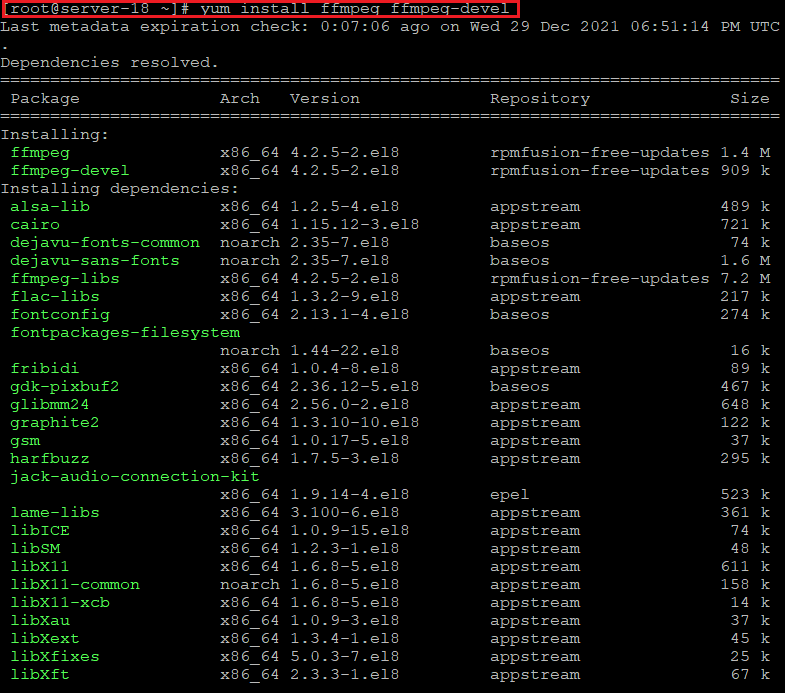
Task: Click baseos repository in fontconfig row
Action: click(x=520, y=315)
